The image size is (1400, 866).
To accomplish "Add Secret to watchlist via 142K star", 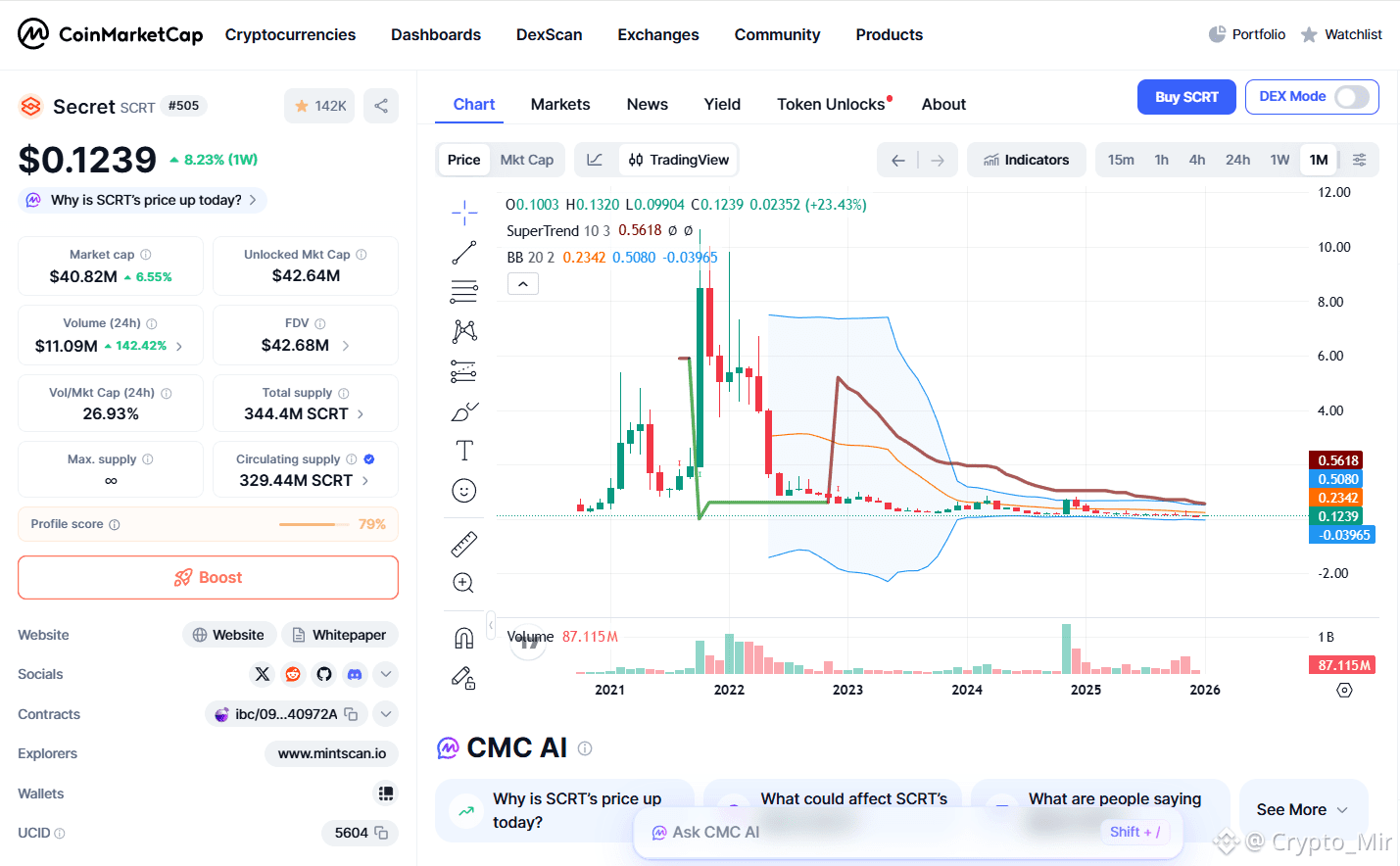I will [319, 106].
